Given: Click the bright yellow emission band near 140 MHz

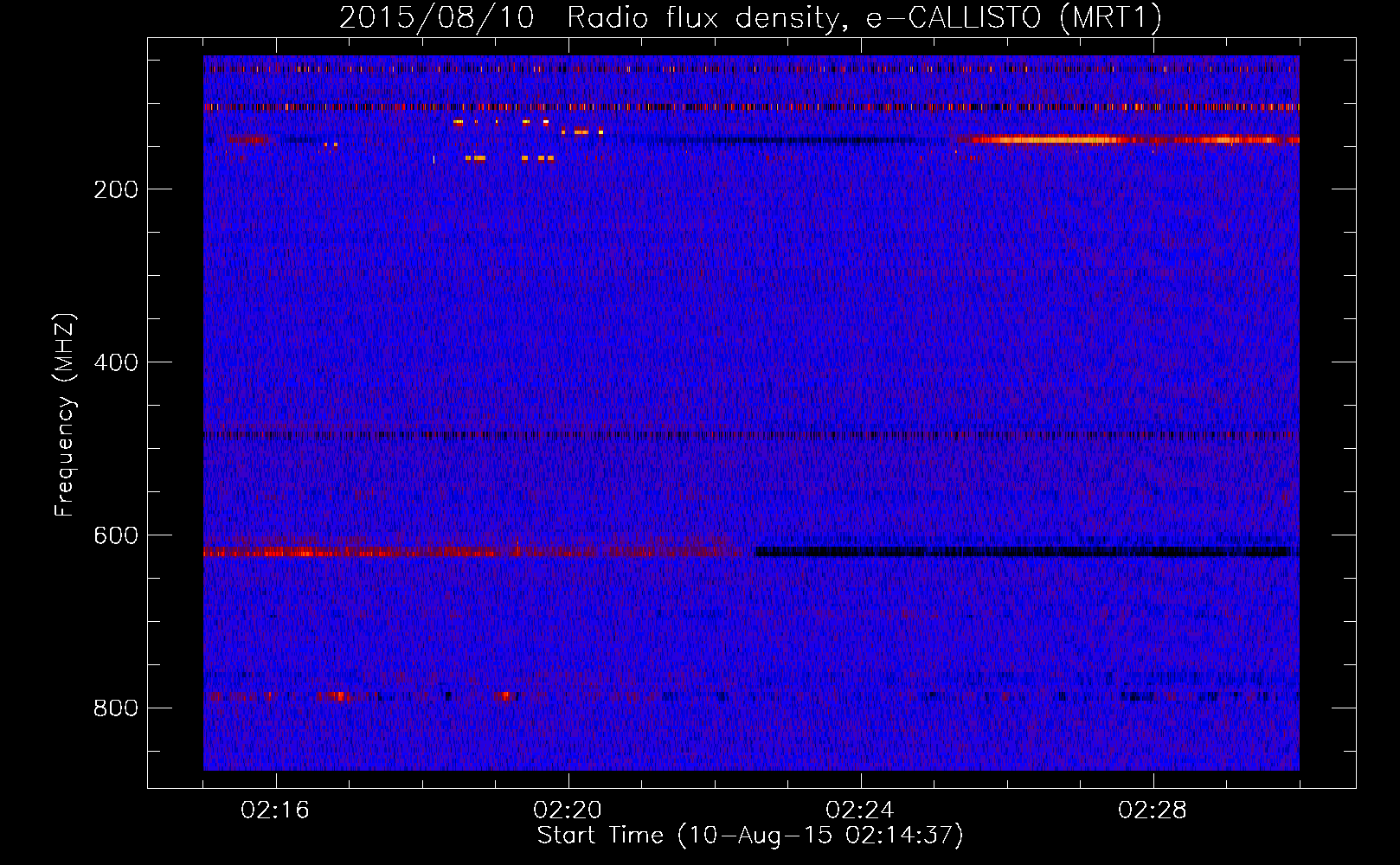Looking at the screenshot, I should coord(1127,139).
